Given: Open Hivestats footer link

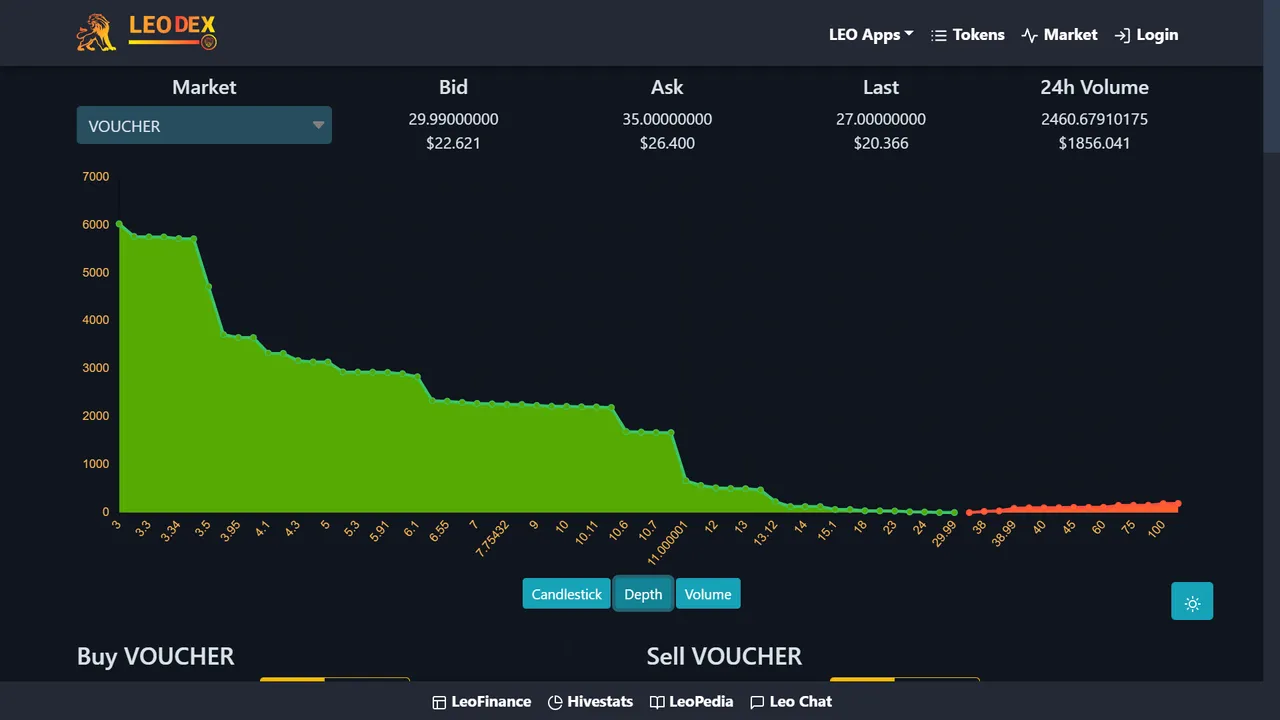Looking at the screenshot, I should point(590,702).
